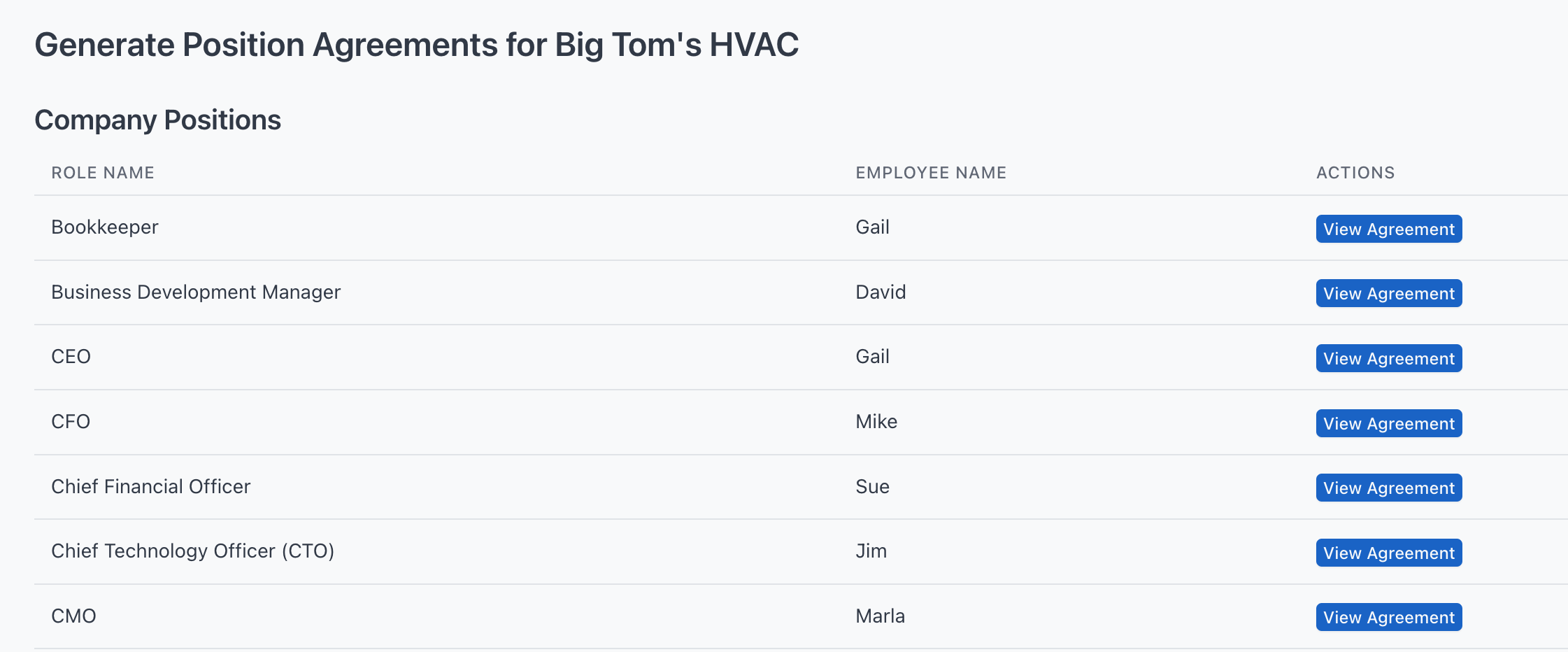The image size is (1568, 652).
Task: Open Gail's Bookkeeper View Agreement button
Action: [1389, 229]
